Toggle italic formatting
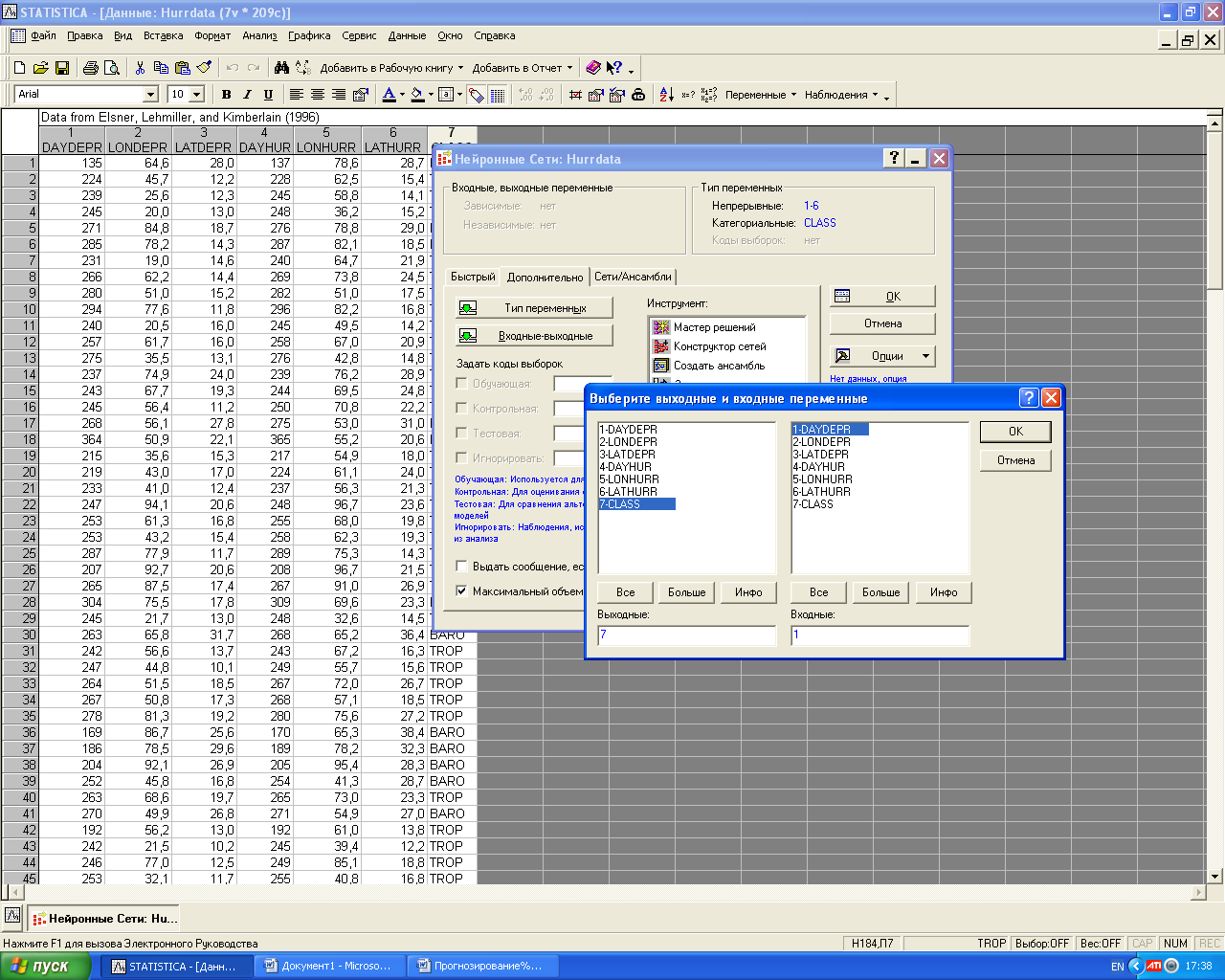Viewport: 1225px width, 980px height. point(247,95)
